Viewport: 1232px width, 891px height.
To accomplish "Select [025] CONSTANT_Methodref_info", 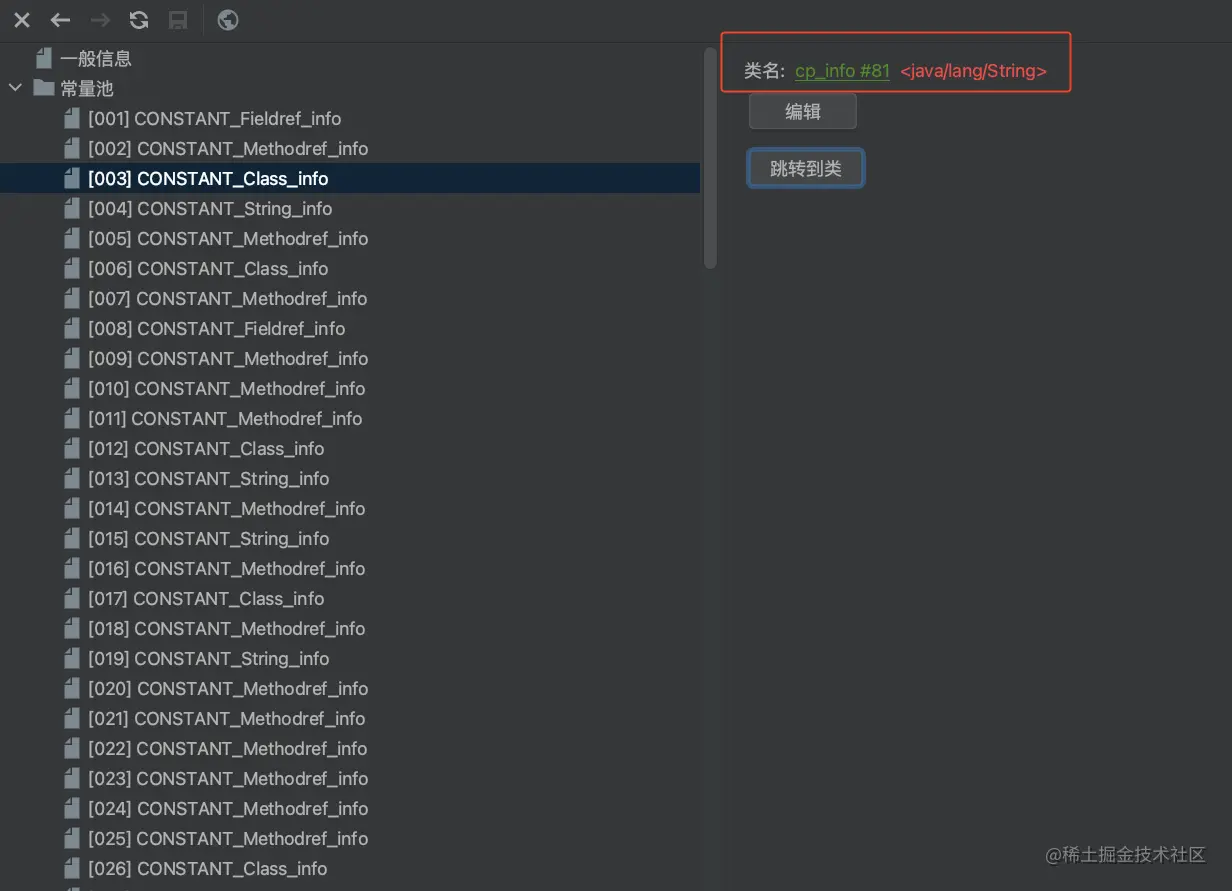I will pyautogui.click(x=350, y=838).
